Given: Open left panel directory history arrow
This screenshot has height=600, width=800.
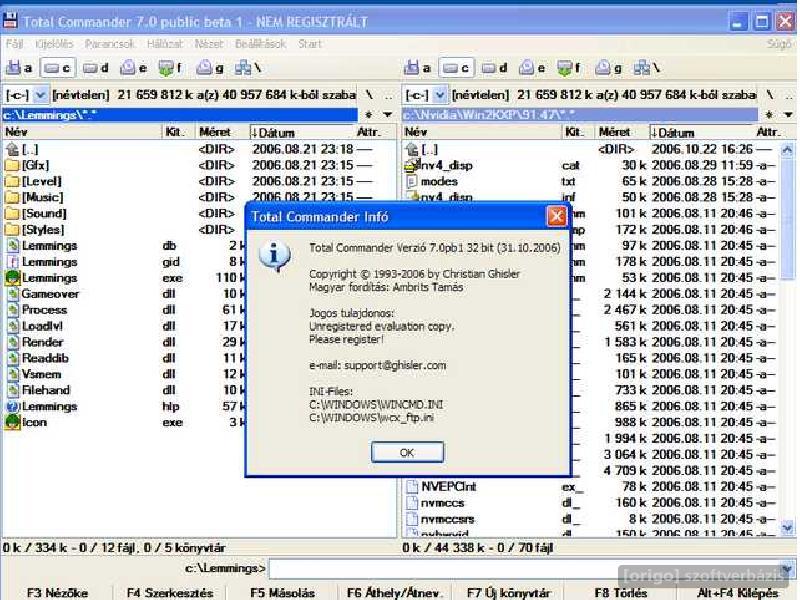Looking at the screenshot, I should [388, 115].
